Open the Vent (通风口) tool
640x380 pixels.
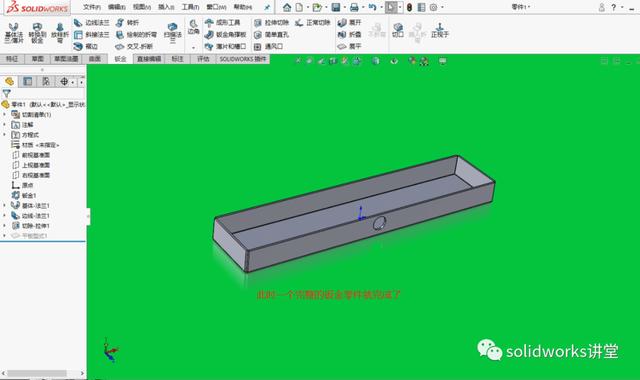[x=268, y=47]
